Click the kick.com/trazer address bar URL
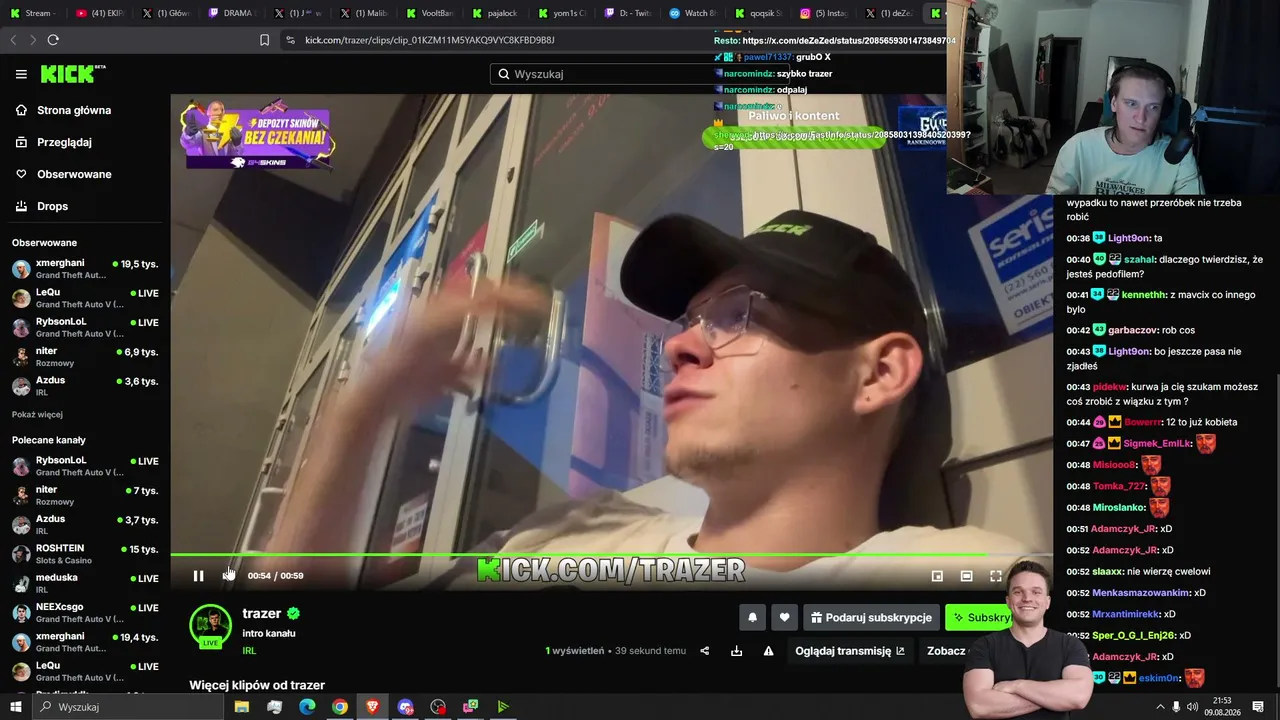Screen dimensions: 1280x720 430,40
